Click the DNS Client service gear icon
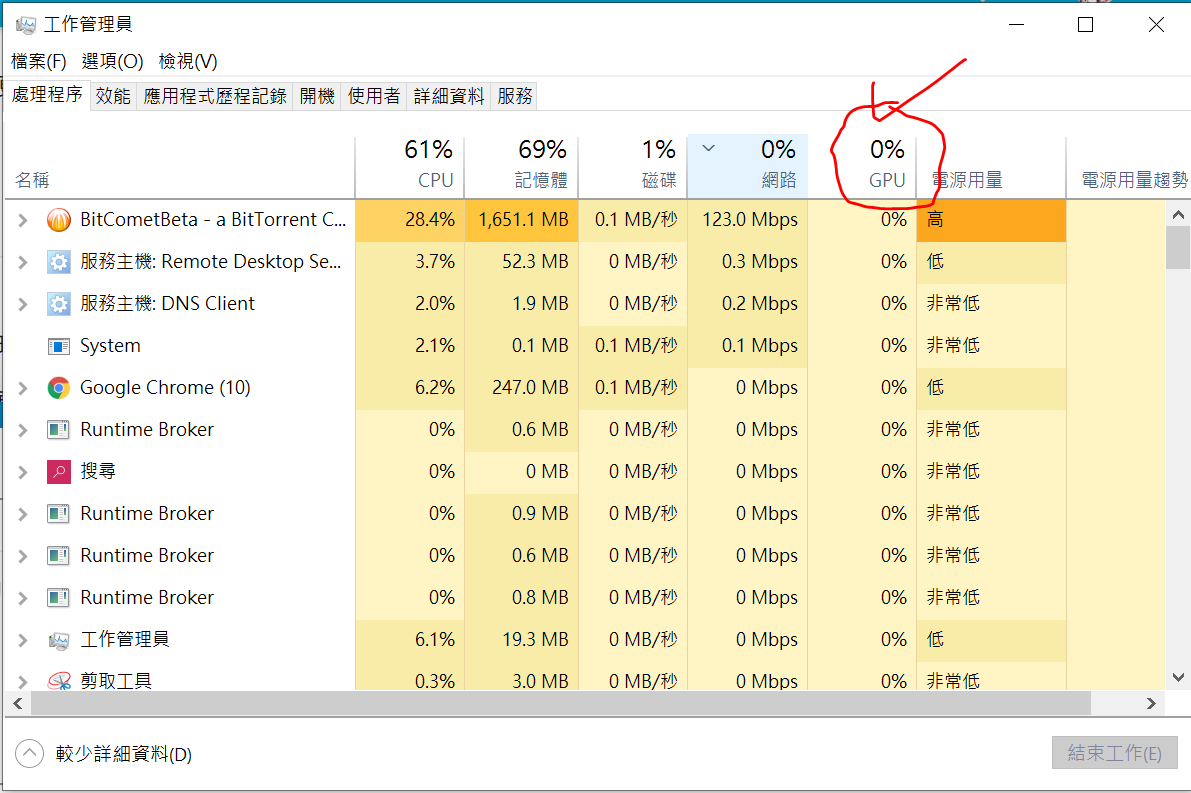 [x=59, y=304]
